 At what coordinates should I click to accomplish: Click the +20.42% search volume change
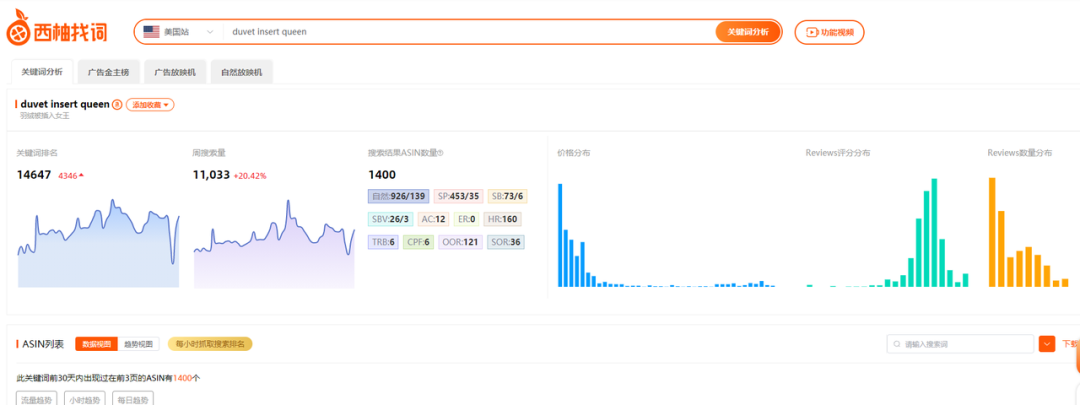[x=250, y=176]
